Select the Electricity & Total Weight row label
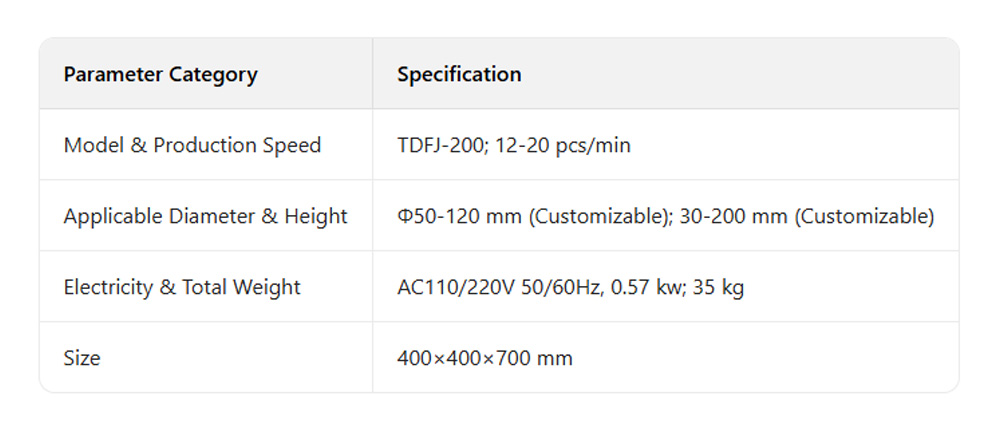The width and height of the screenshot is (1000, 430). click(182, 287)
